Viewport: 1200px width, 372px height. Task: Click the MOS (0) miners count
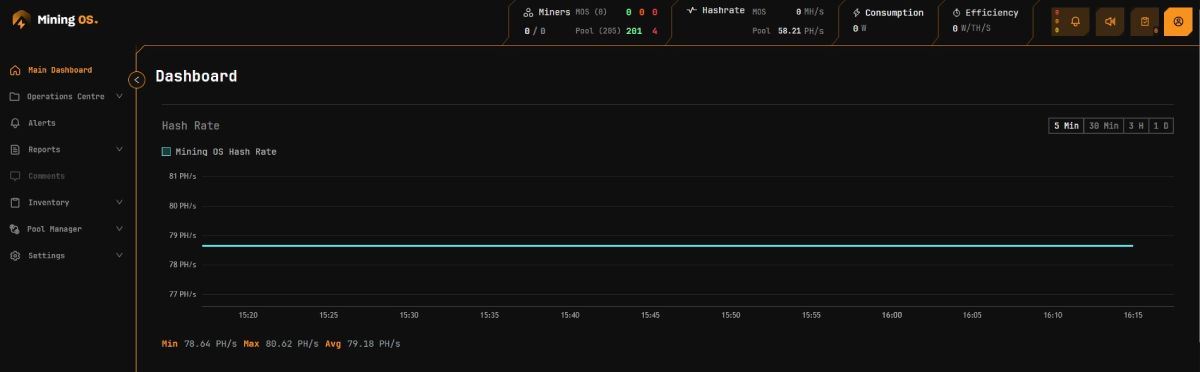pos(592,12)
